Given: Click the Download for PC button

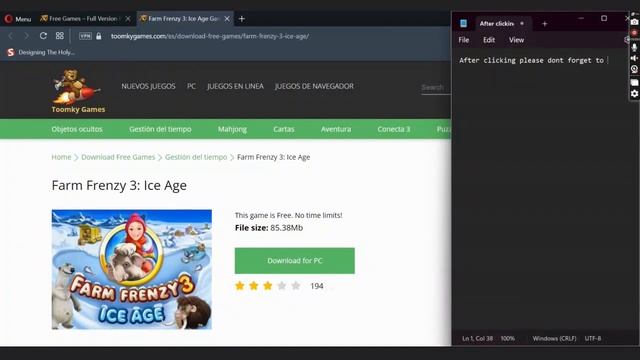Looking at the screenshot, I should tap(295, 260).
